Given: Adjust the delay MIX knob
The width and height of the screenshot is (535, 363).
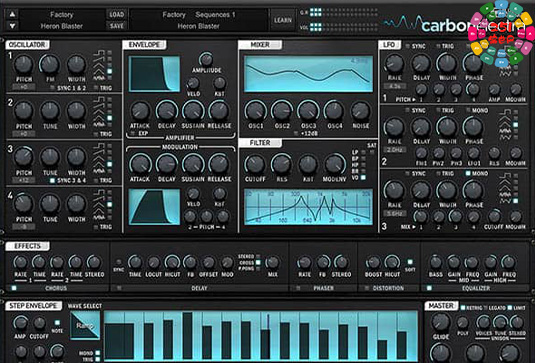Looking at the screenshot, I should point(272,262).
